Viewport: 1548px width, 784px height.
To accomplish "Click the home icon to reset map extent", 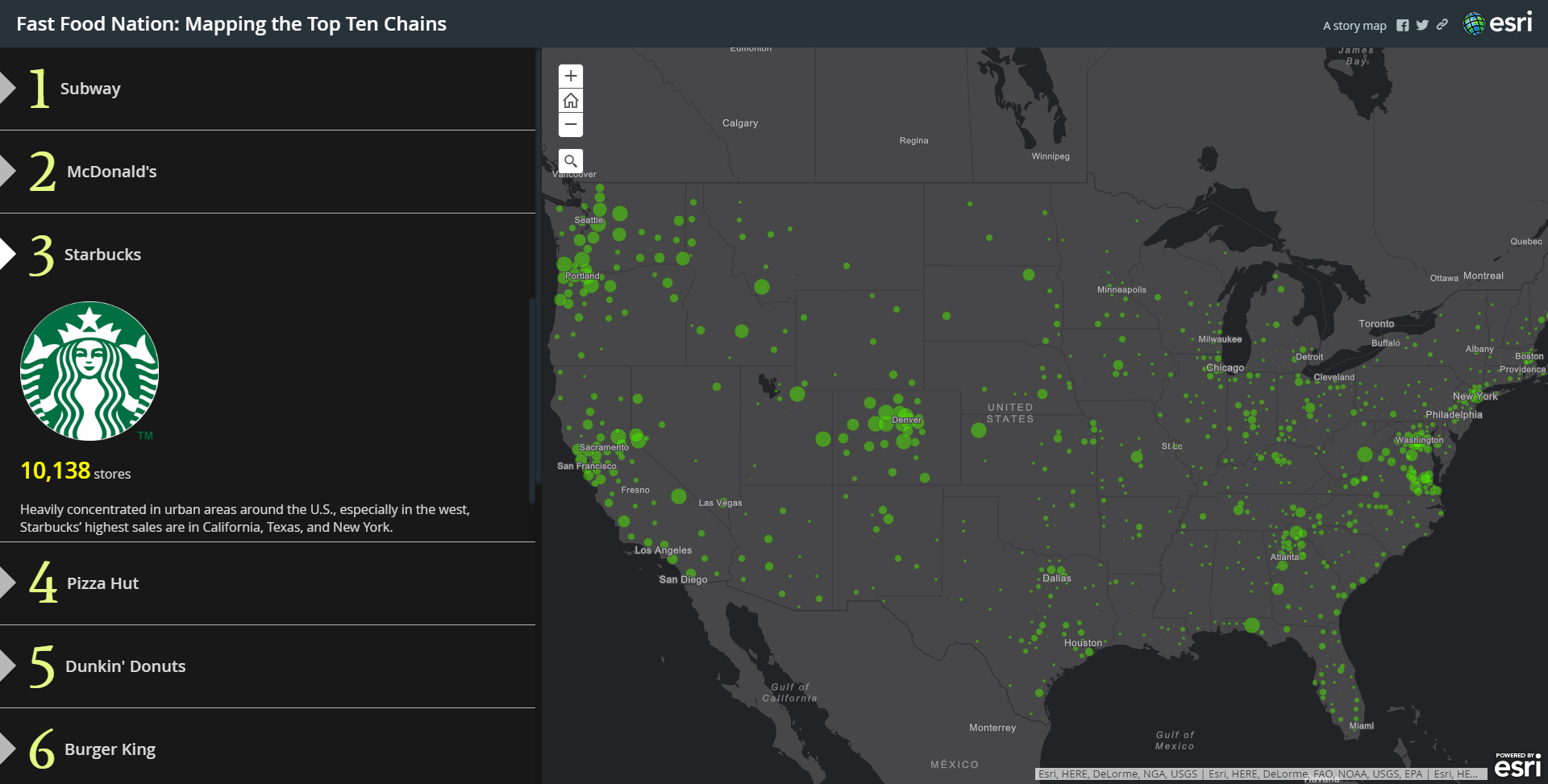I will (571, 100).
